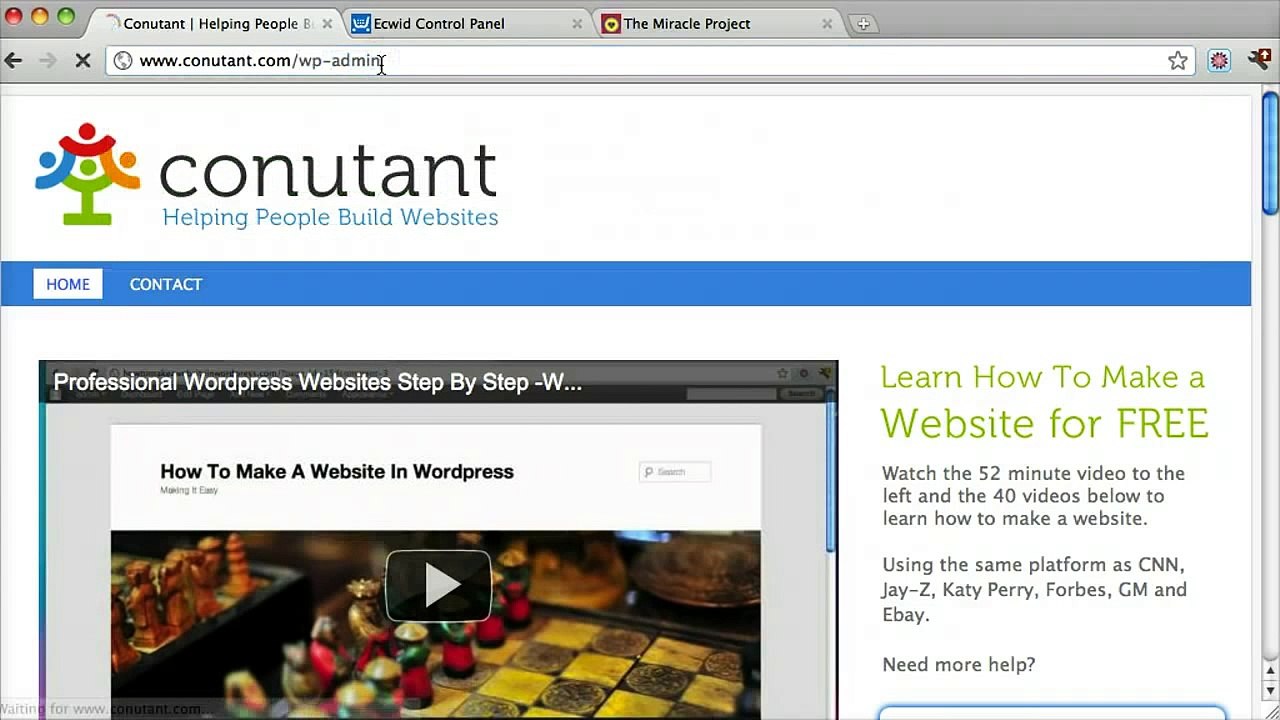Select the Conutant Helping People tab
Image resolution: width=1280 pixels, height=720 pixels.
point(214,24)
